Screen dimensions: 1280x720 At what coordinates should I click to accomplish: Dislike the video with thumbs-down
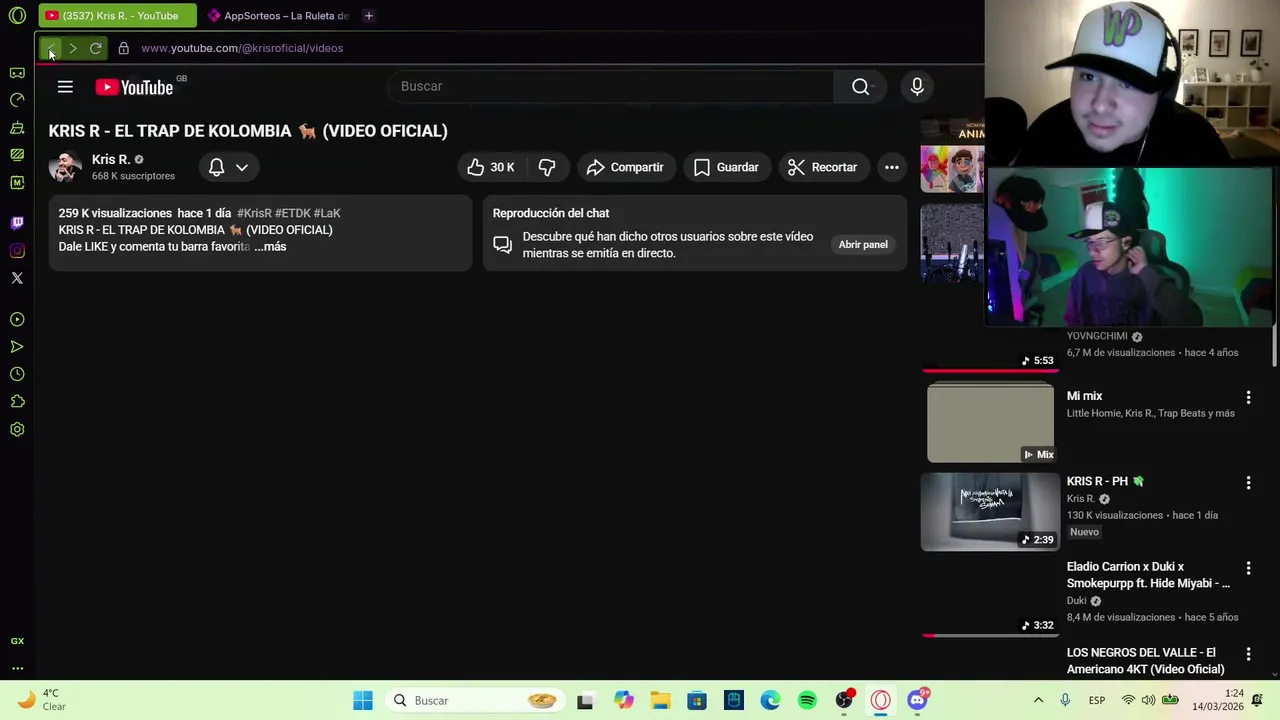(x=547, y=167)
